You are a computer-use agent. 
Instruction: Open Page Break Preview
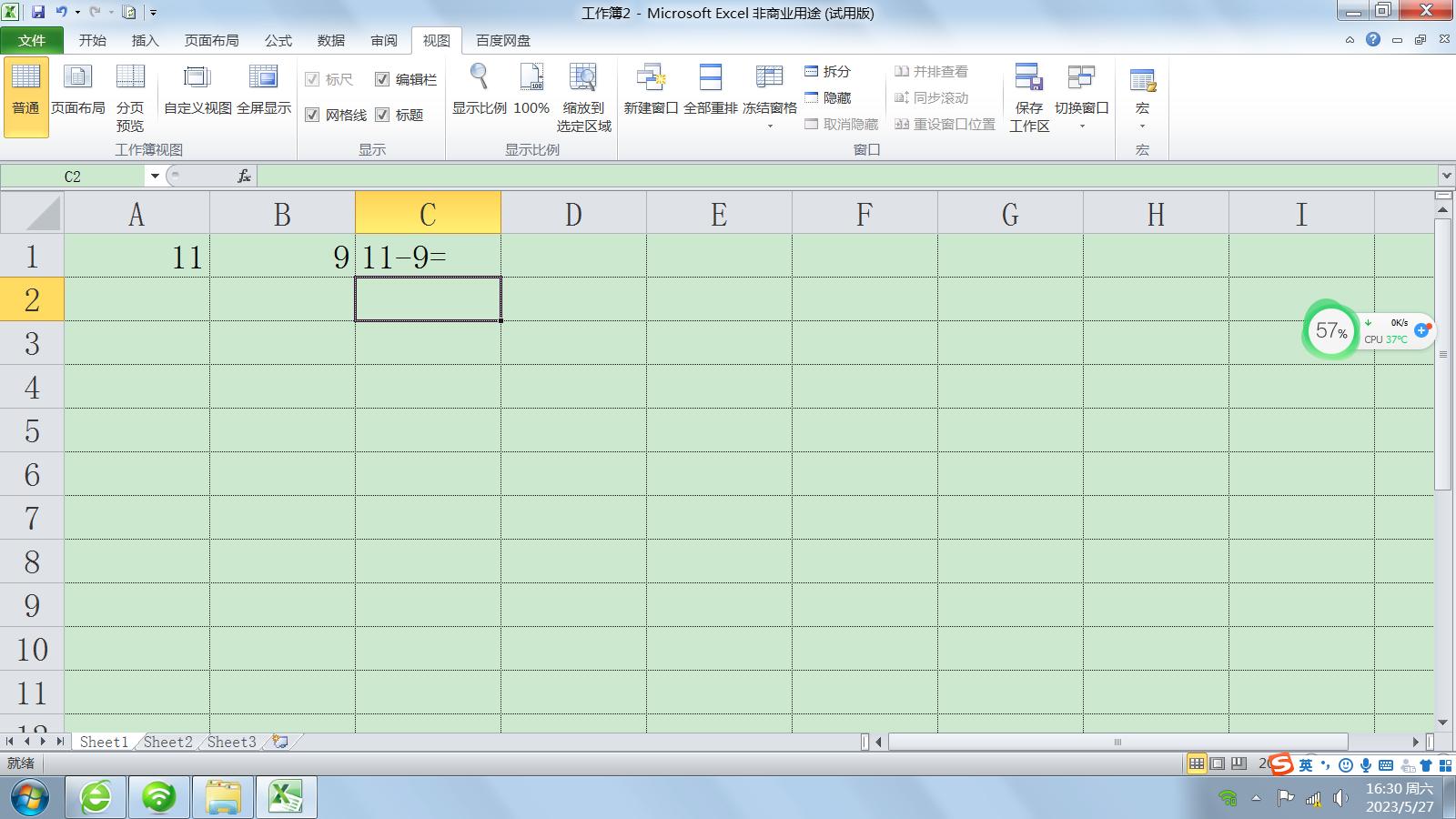(130, 78)
